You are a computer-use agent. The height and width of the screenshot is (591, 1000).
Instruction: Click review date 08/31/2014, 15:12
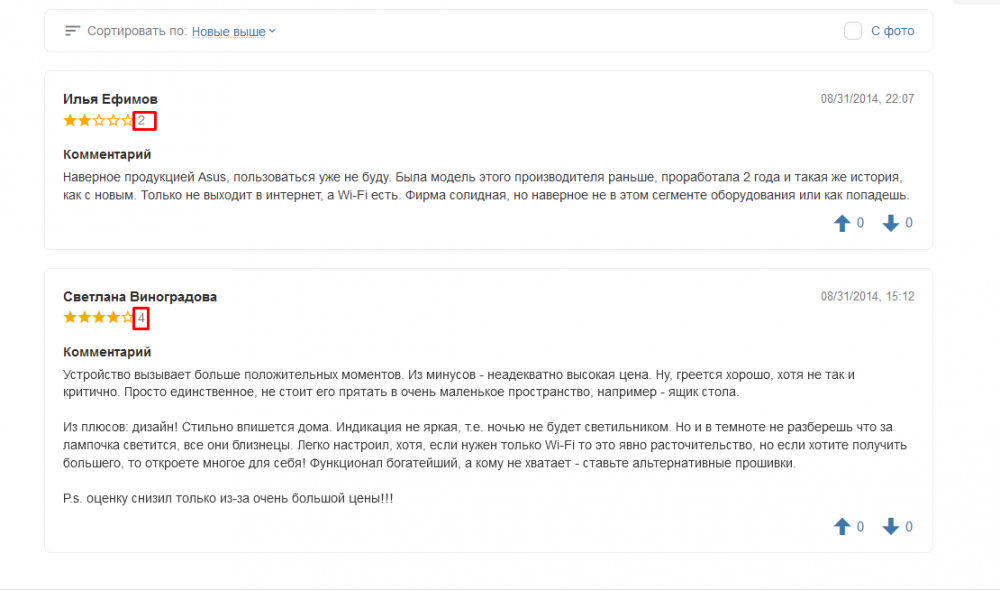pyautogui.click(x=867, y=297)
